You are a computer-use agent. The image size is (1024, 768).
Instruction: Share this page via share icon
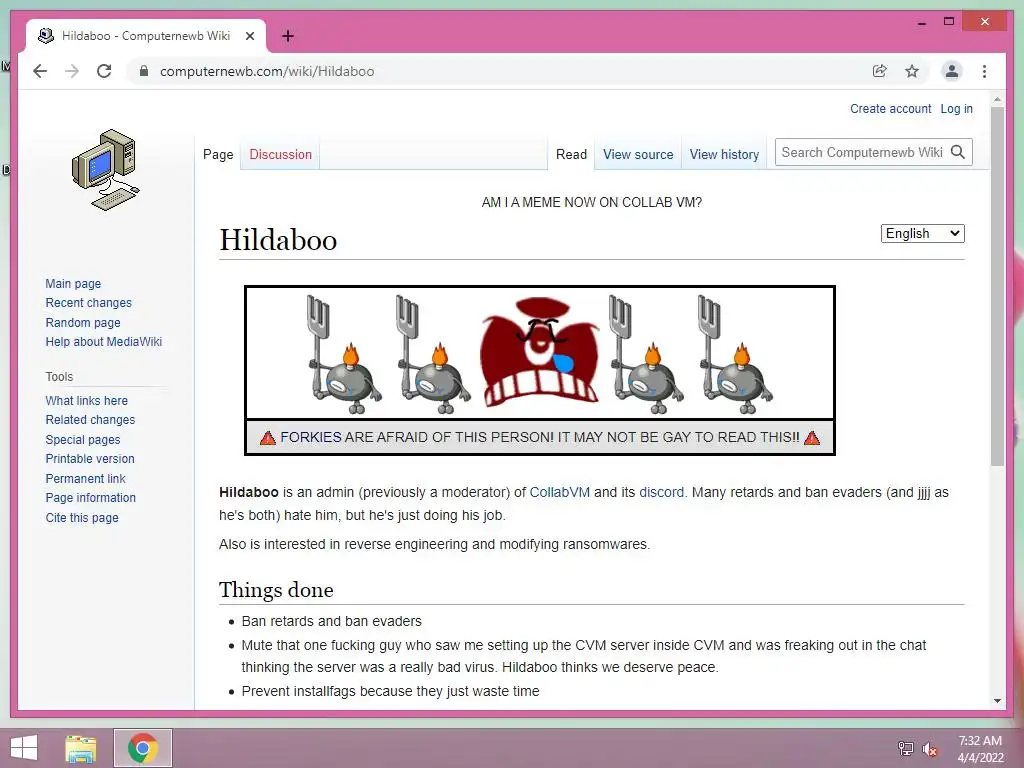click(880, 71)
